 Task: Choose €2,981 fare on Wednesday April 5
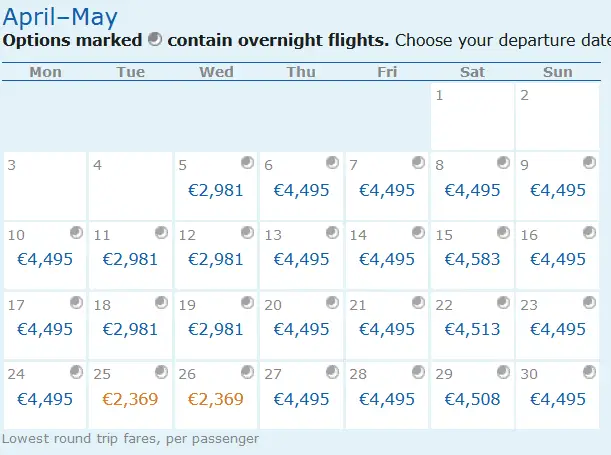coord(215,190)
